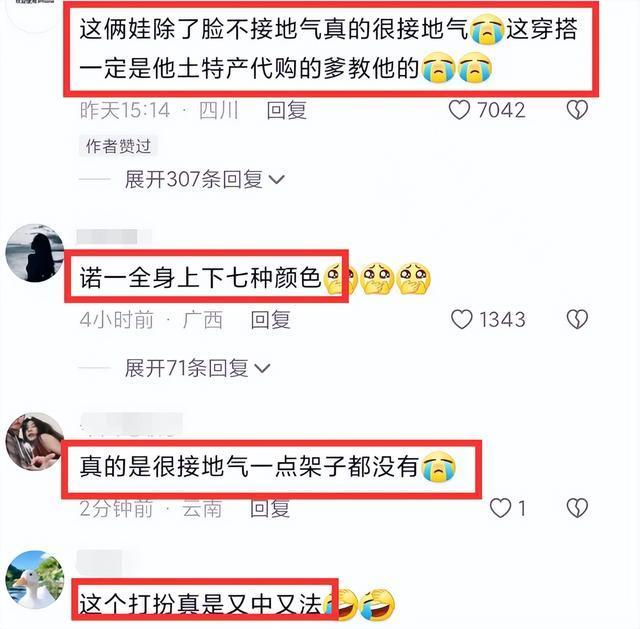This screenshot has width=640, height=629.
Task: Select comment 这个打扮真是又中又法
Action: (x=200, y=604)
